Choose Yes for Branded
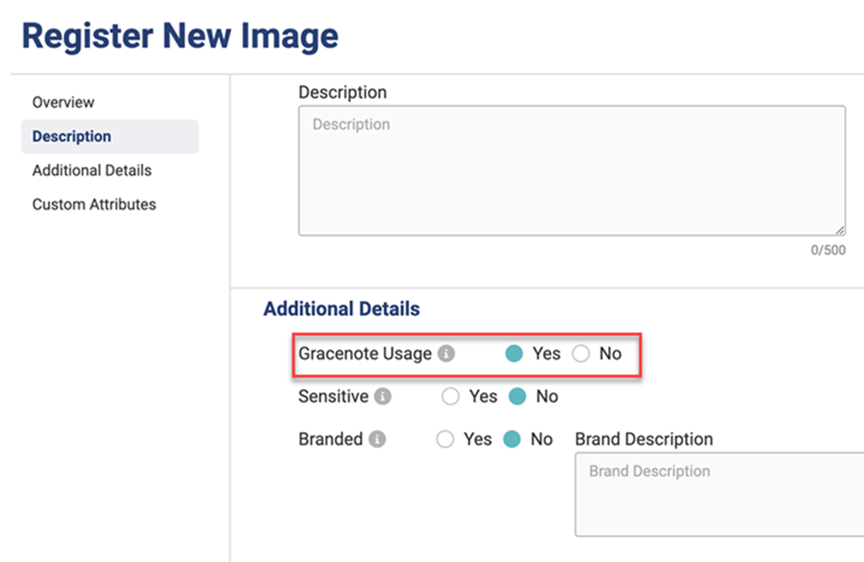The image size is (864, 562). pyautogui.click(x=445, y=440)
